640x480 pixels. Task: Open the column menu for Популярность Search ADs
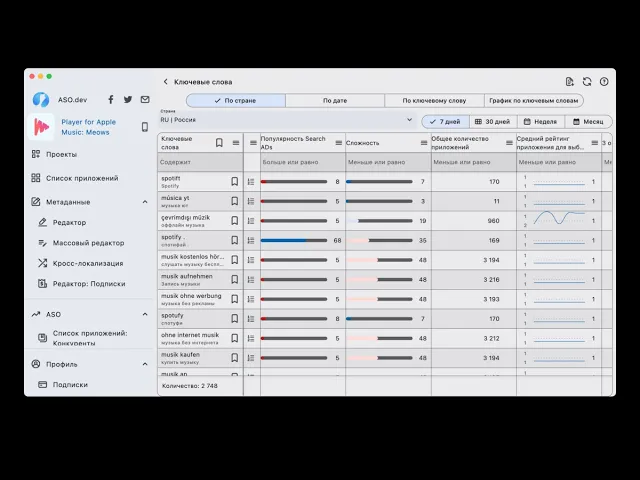(338, 142)
